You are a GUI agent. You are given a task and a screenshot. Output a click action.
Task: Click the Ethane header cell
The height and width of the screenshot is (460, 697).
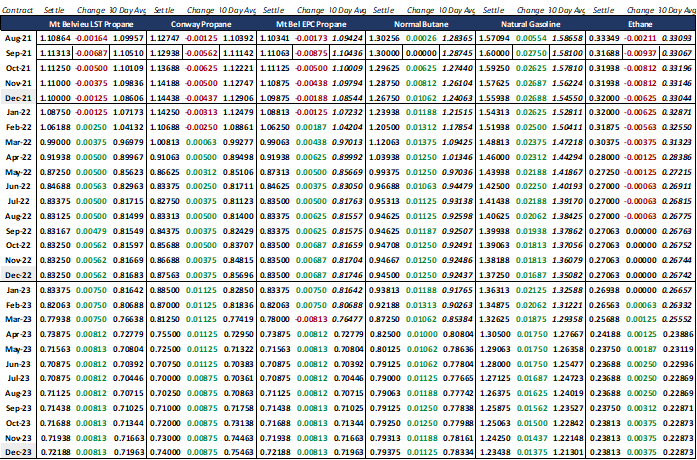[x=641, y=24]
